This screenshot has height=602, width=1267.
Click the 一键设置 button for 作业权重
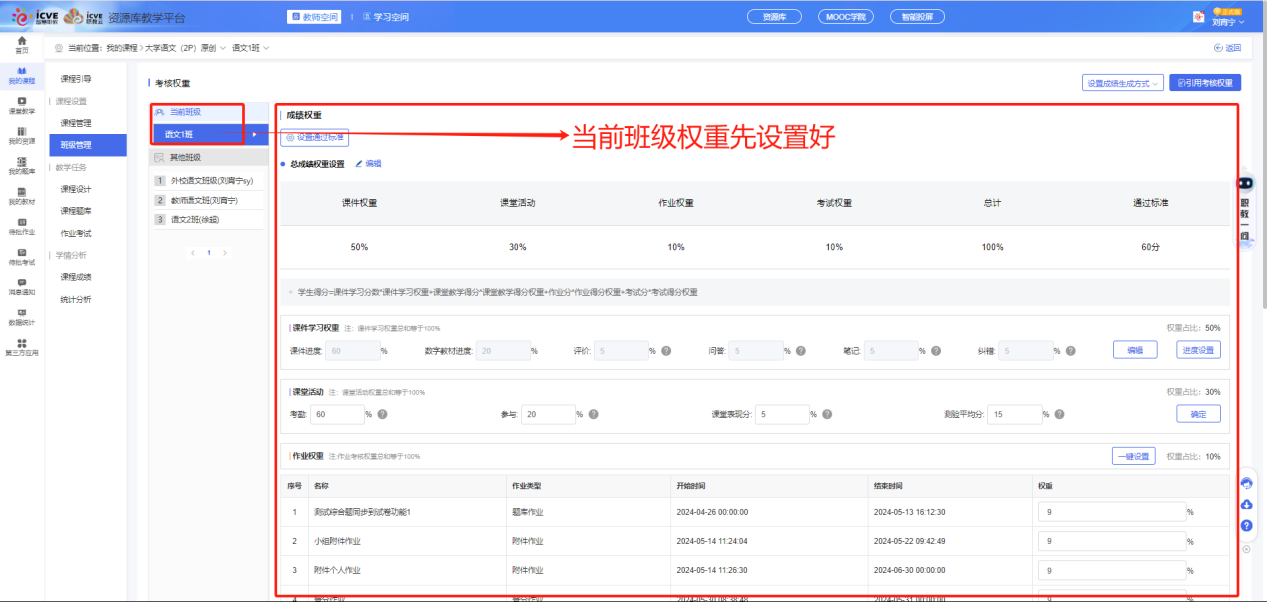(1133, 456)
